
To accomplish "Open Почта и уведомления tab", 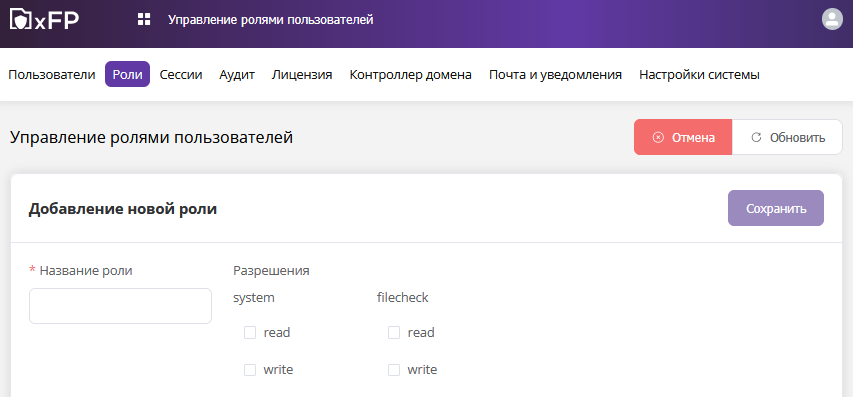I will pos(555,75).
